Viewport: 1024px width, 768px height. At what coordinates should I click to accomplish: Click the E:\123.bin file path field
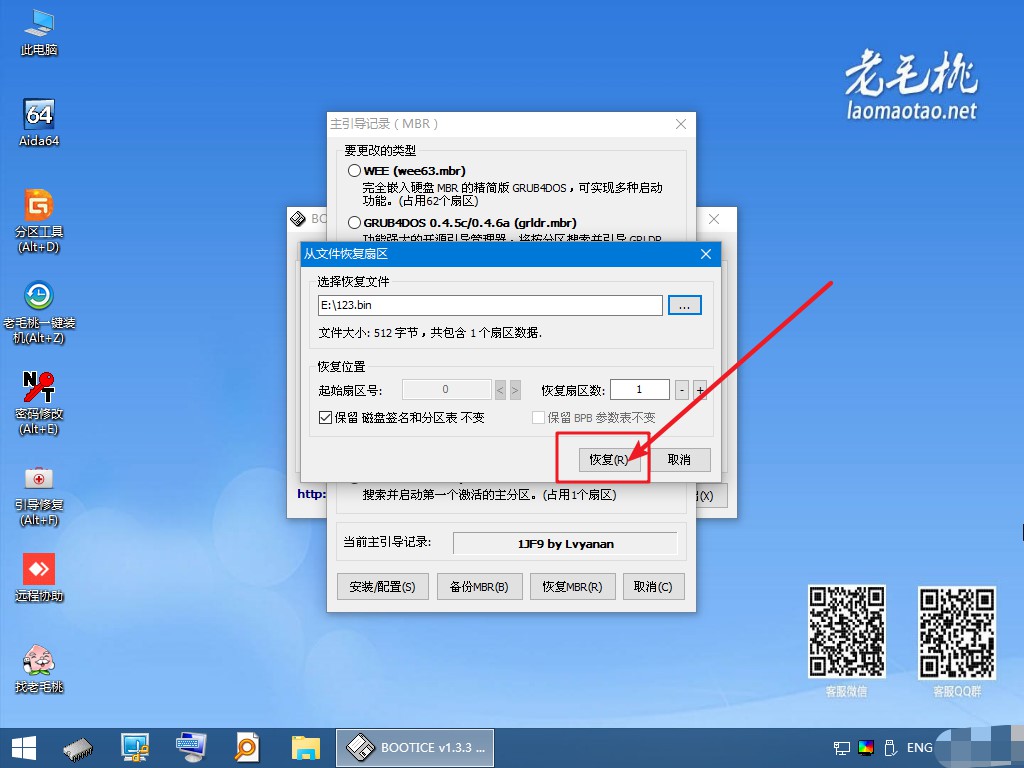tap(490, 305)
